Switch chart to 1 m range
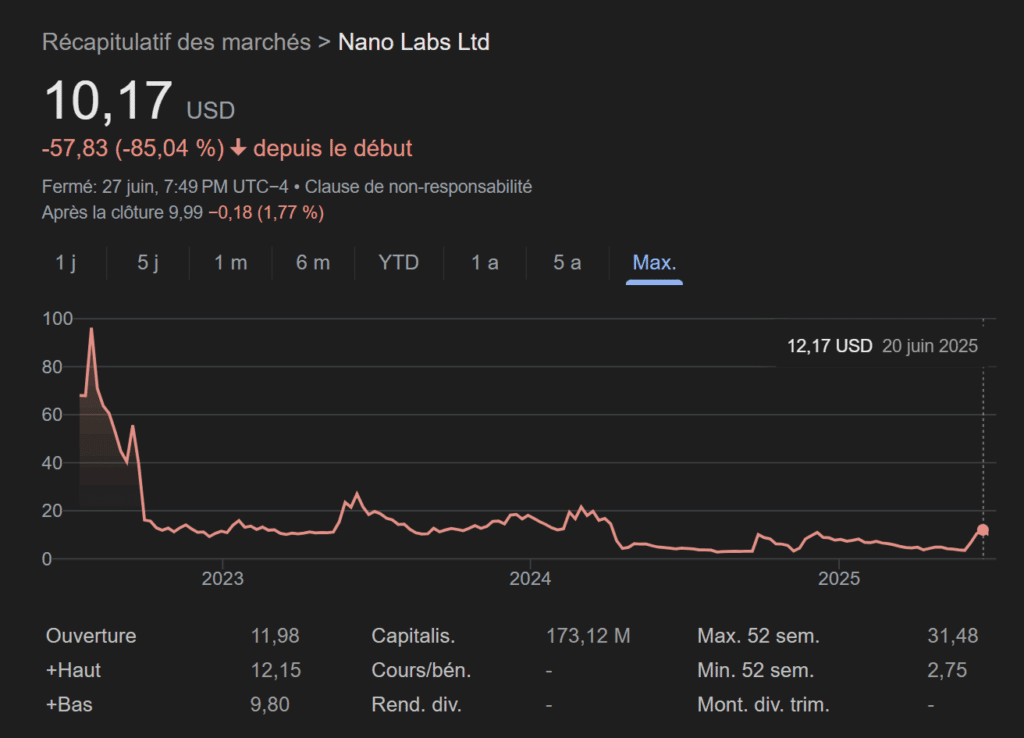This screenshot has width=1024, height=738. pyautogui.click(x=231, y=263)
